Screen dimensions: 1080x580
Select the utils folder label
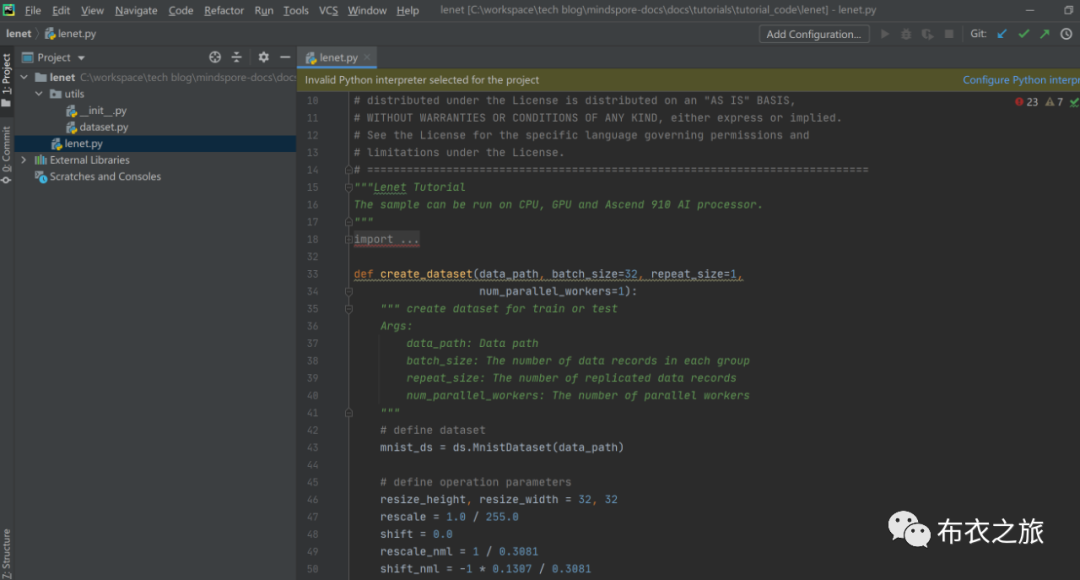(74, 94)
